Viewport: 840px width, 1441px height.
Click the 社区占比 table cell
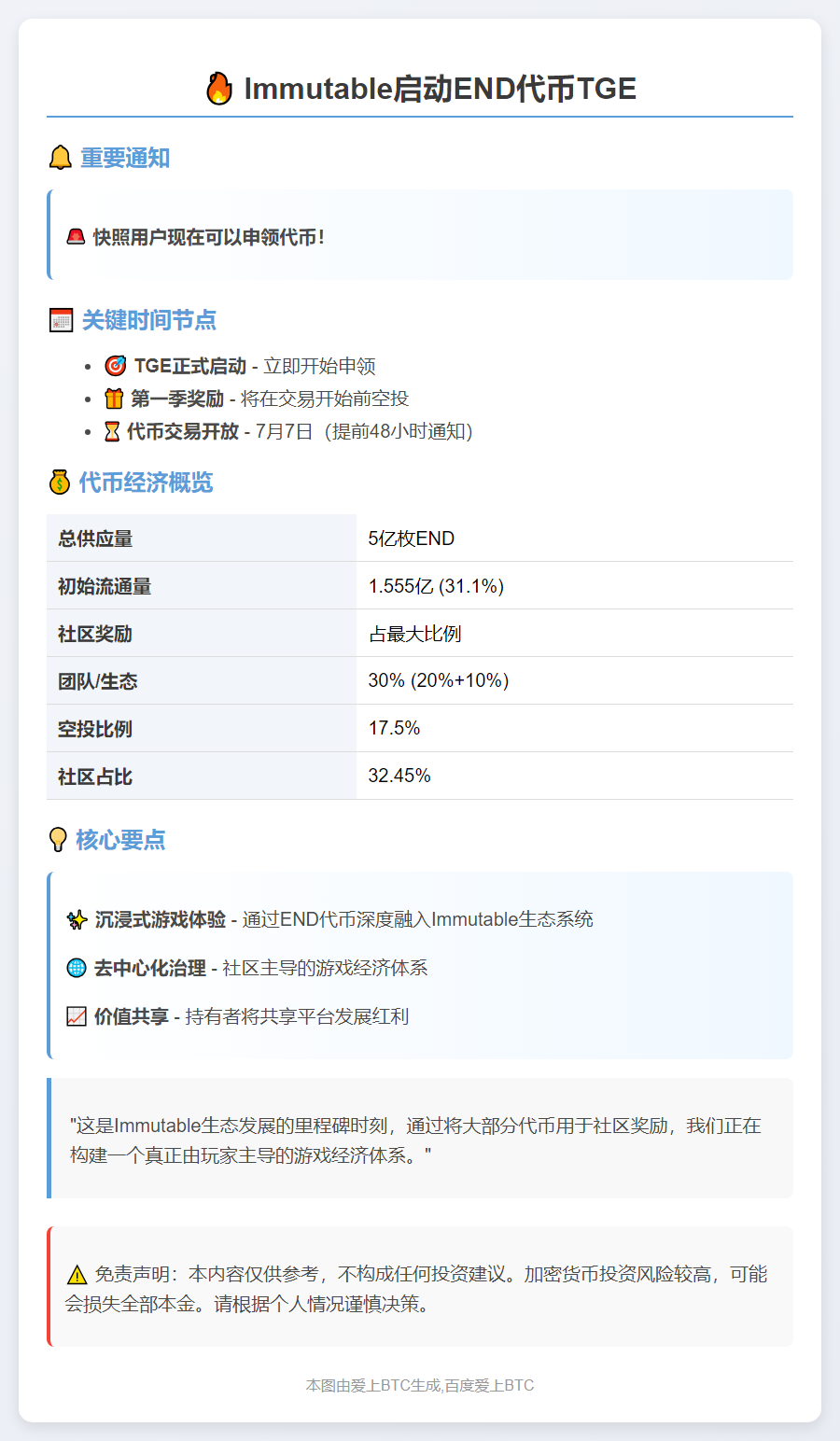click(202, 776)
